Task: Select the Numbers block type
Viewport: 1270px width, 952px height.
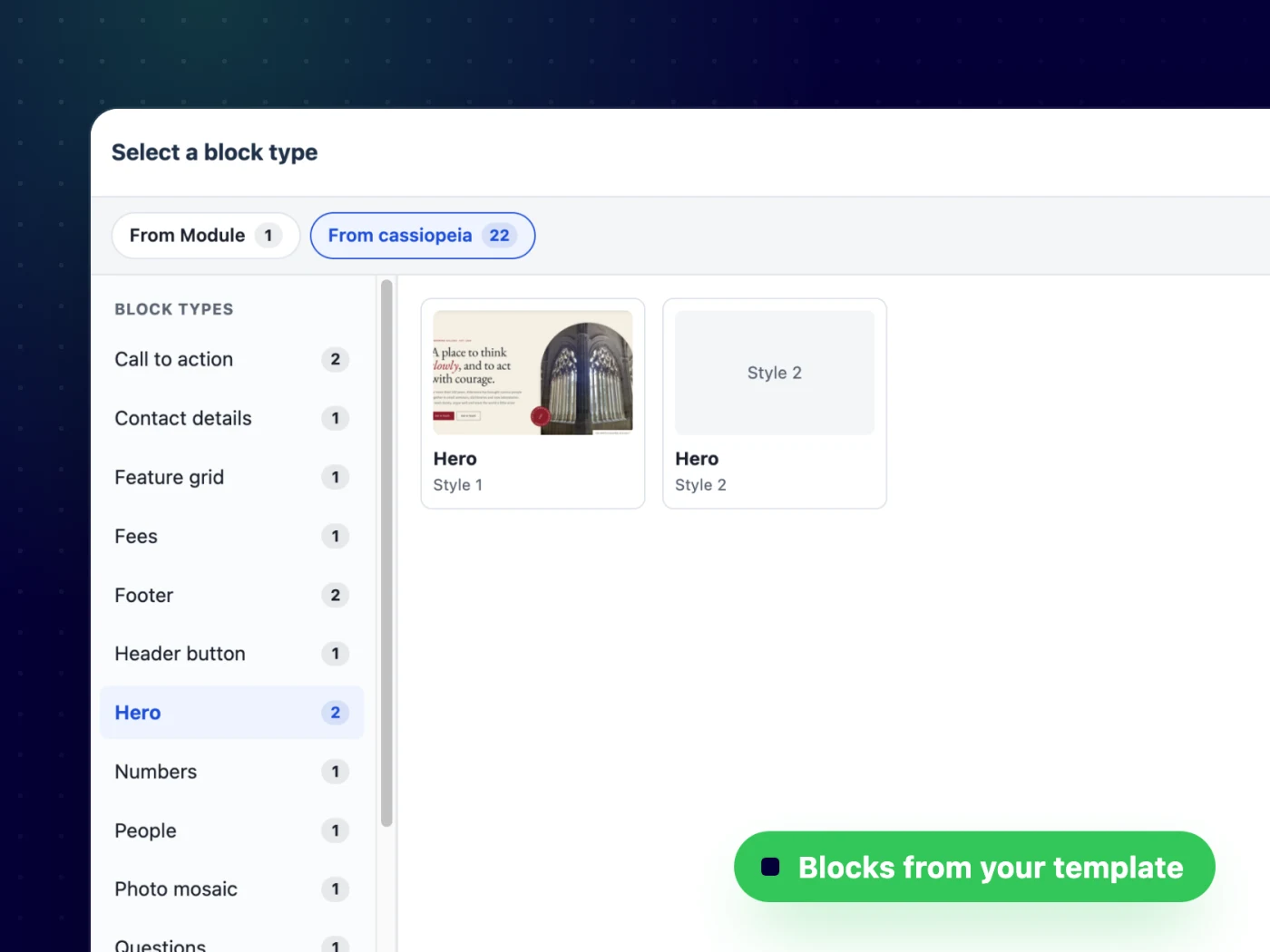Action: pos(232,772)
